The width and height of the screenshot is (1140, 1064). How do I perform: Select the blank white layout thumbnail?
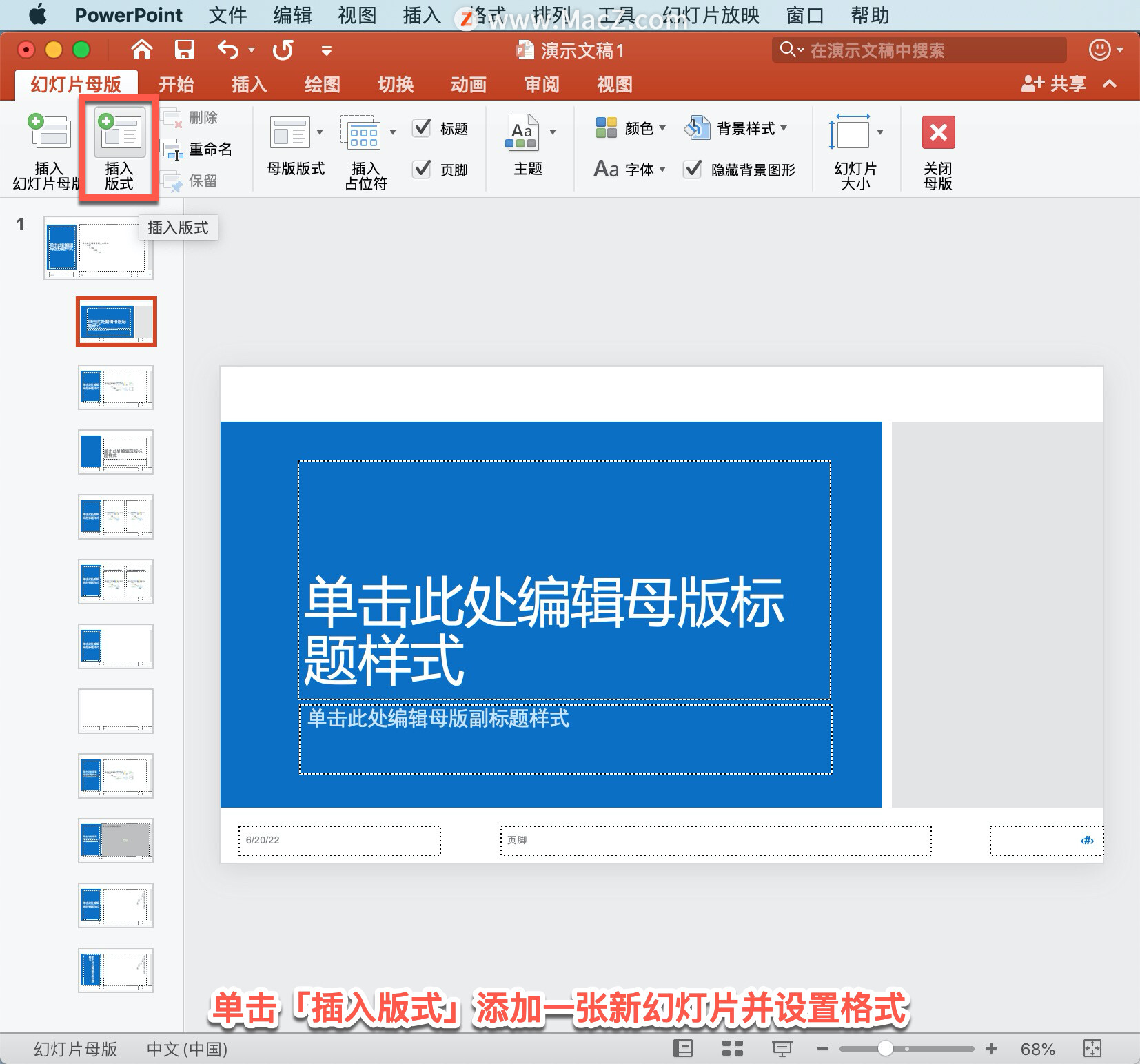(x=116, y=710)
